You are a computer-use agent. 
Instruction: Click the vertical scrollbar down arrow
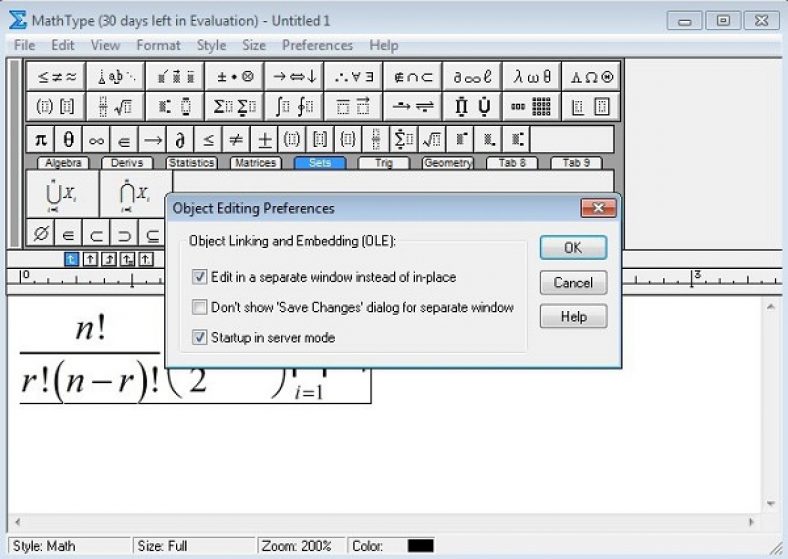click(771, 503)
